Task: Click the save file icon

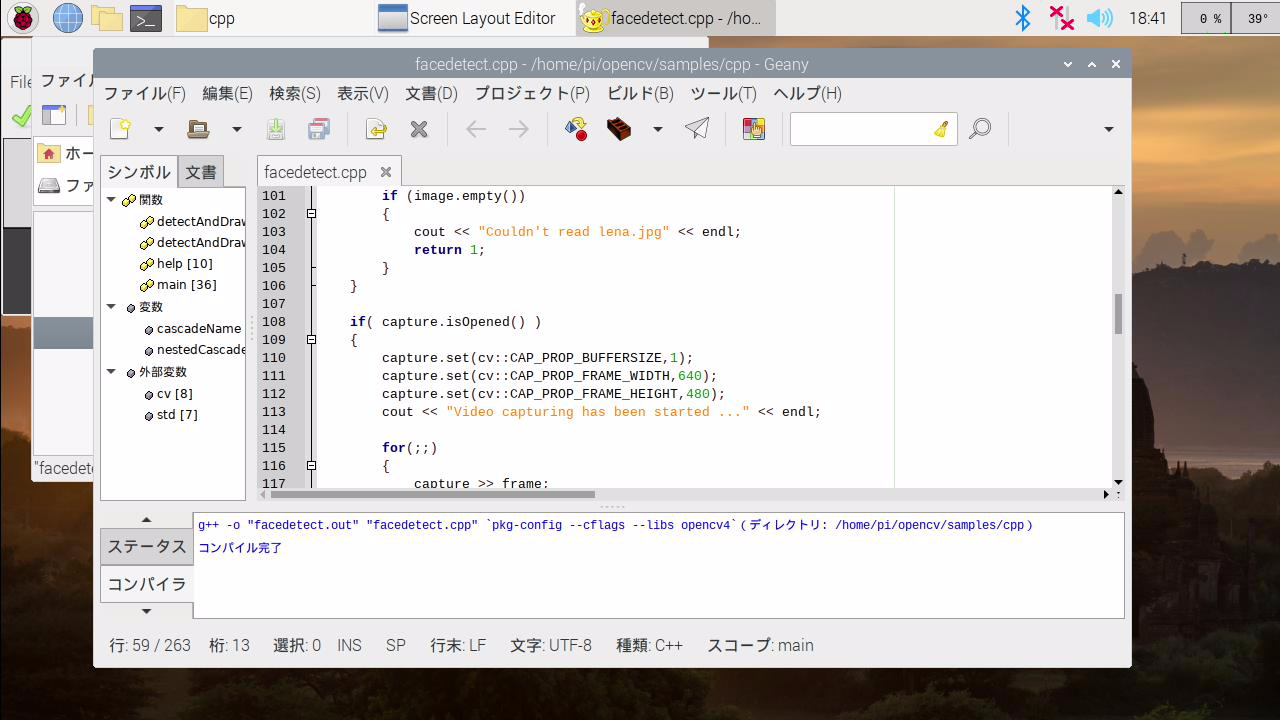Action: pos(275,129)
